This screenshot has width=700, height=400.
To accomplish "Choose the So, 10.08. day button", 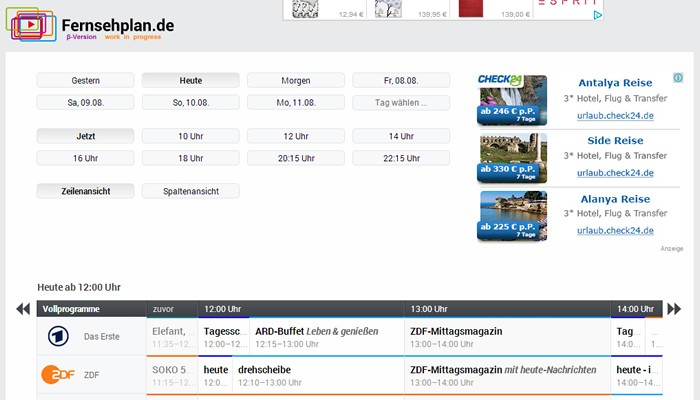I will (x=191, y=102).
